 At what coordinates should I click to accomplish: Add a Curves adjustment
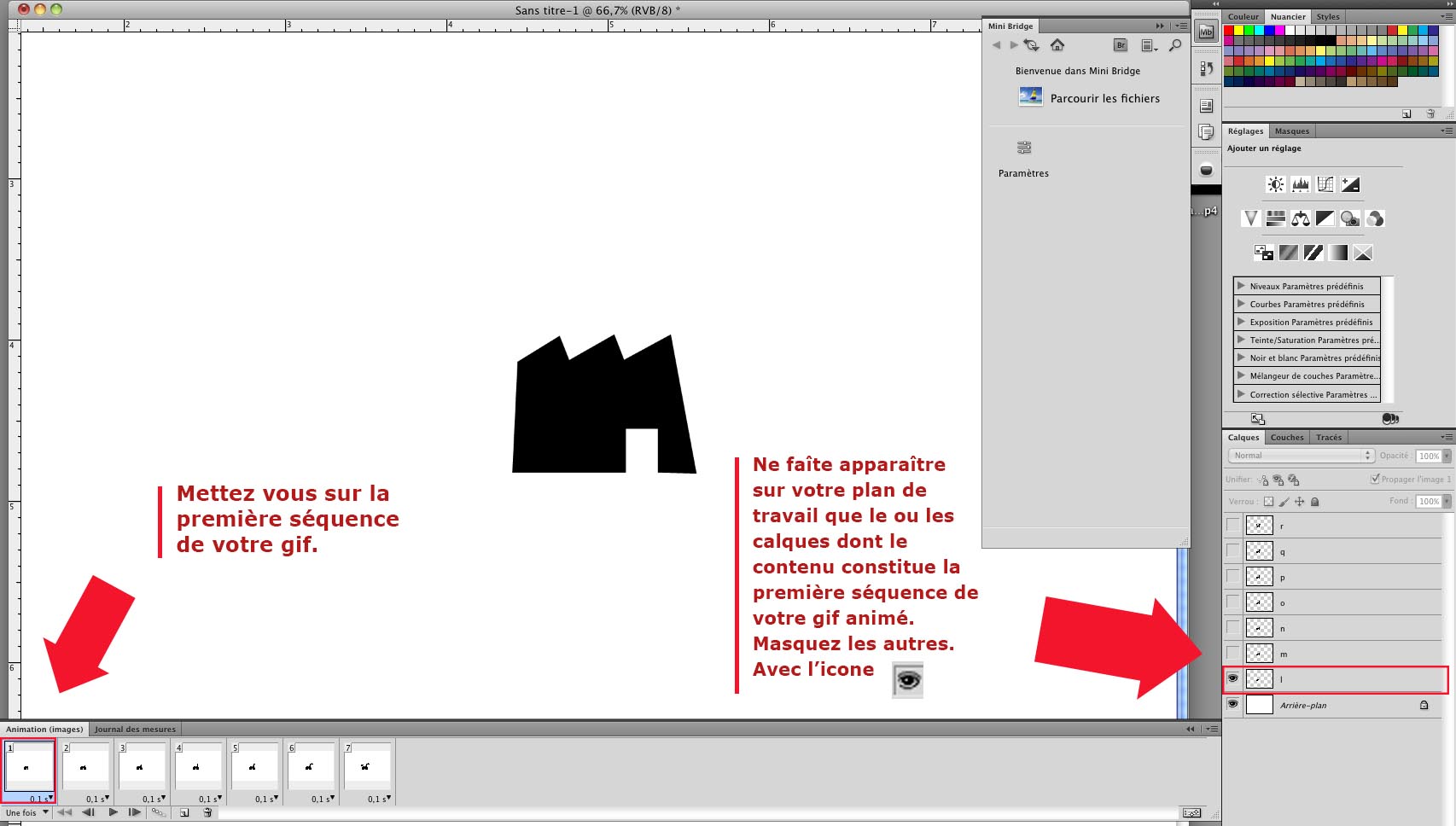point(1325,184)
